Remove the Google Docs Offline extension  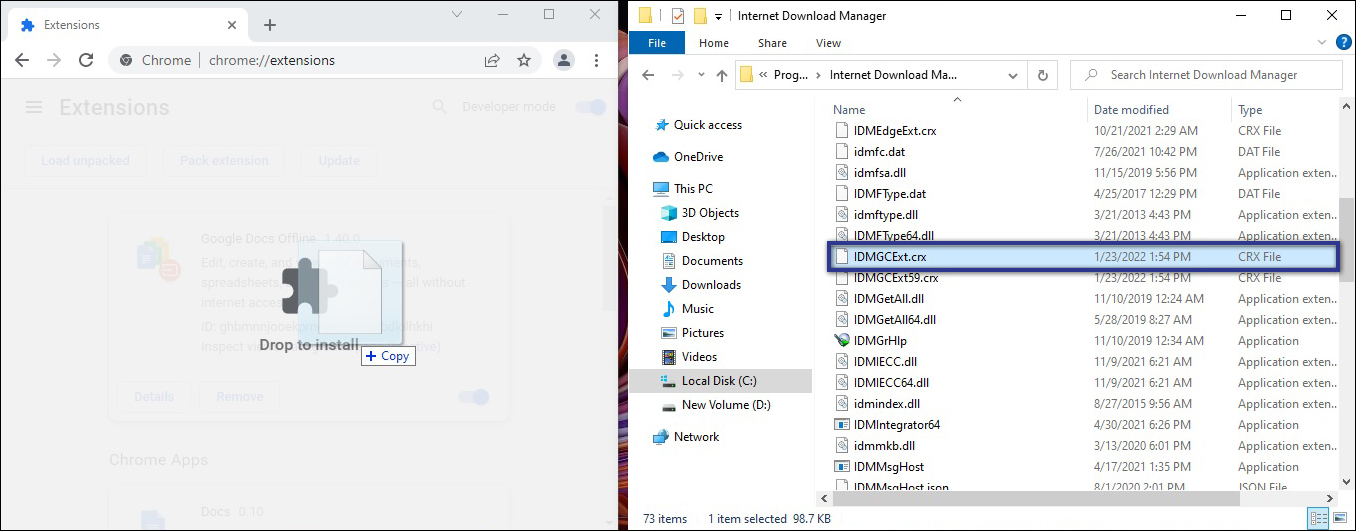240,396
